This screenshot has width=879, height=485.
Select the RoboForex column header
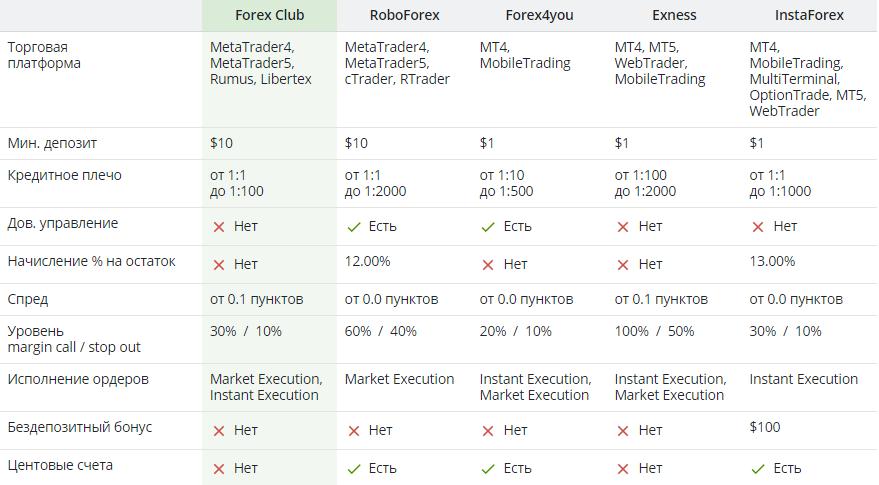(404, 15)
